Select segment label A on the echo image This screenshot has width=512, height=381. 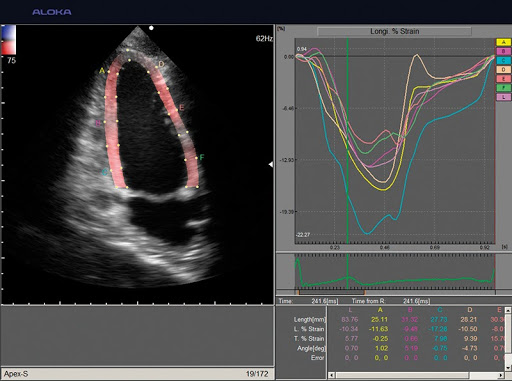pos(102,71)
